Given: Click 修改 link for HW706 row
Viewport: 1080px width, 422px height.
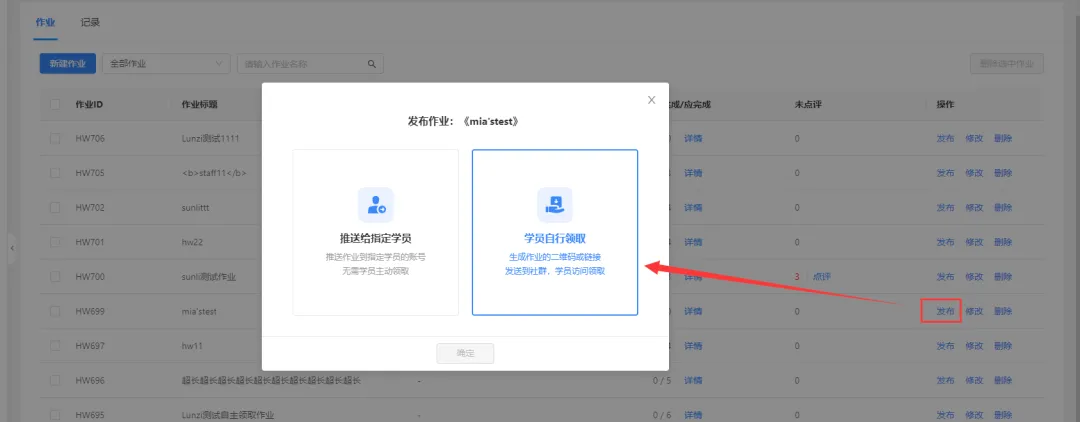Looking at the screenshot, I should click(x=974, y=138).
